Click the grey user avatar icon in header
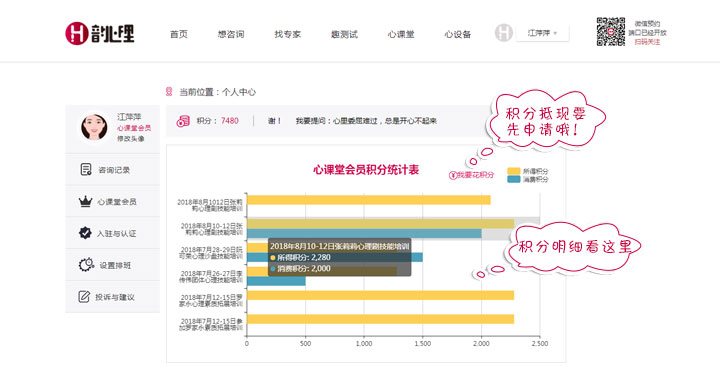This screenshot has height=370, width=720. 504,33
